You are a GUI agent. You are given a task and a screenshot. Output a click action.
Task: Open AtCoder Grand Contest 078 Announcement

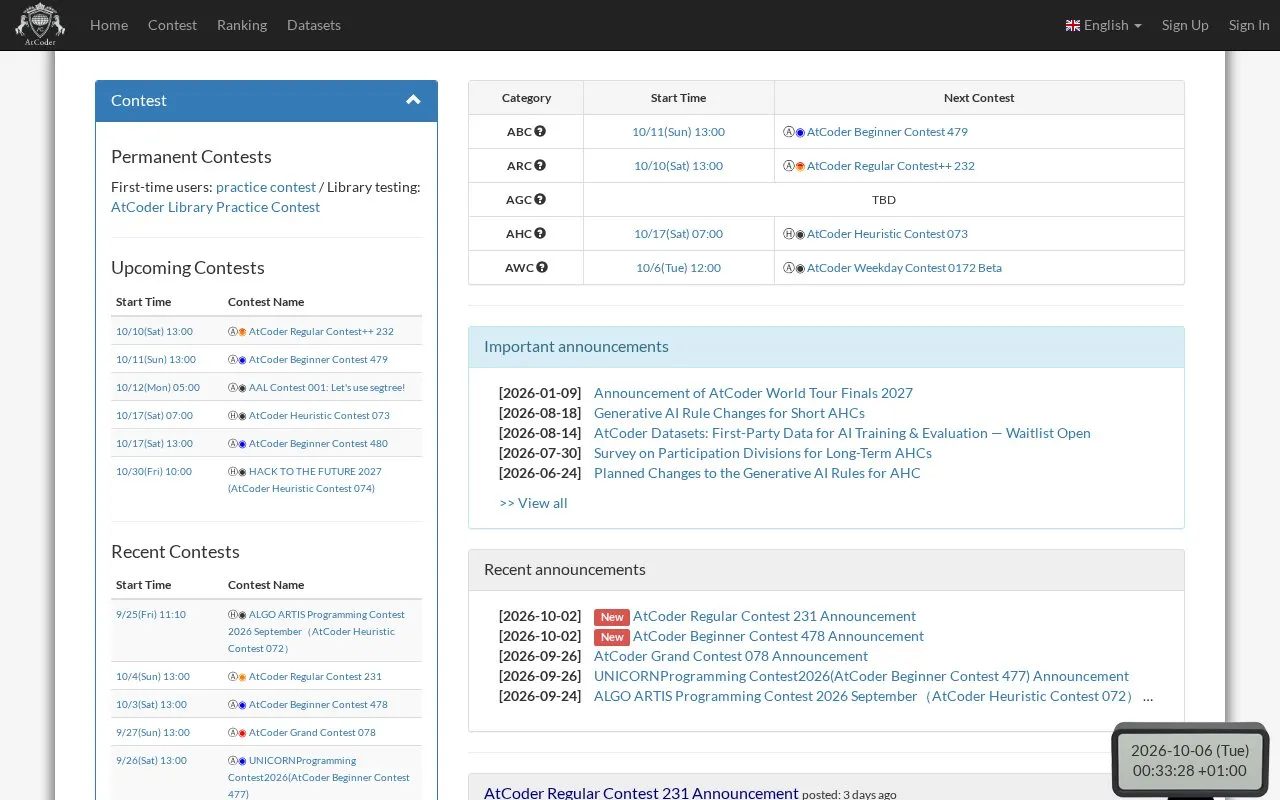[731, 656]
